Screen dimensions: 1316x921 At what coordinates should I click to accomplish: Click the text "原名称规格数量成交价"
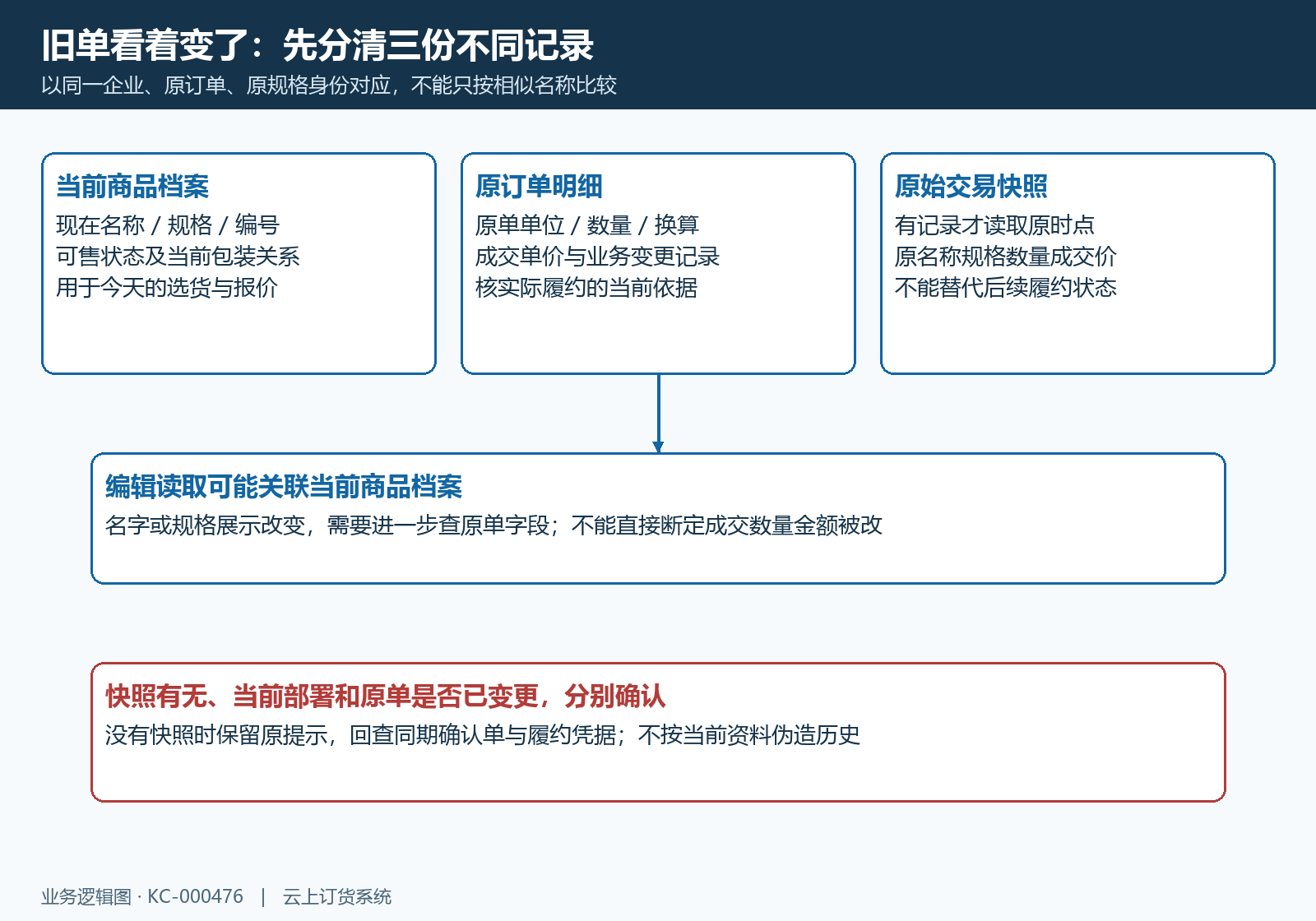[x=1006, y=256]
